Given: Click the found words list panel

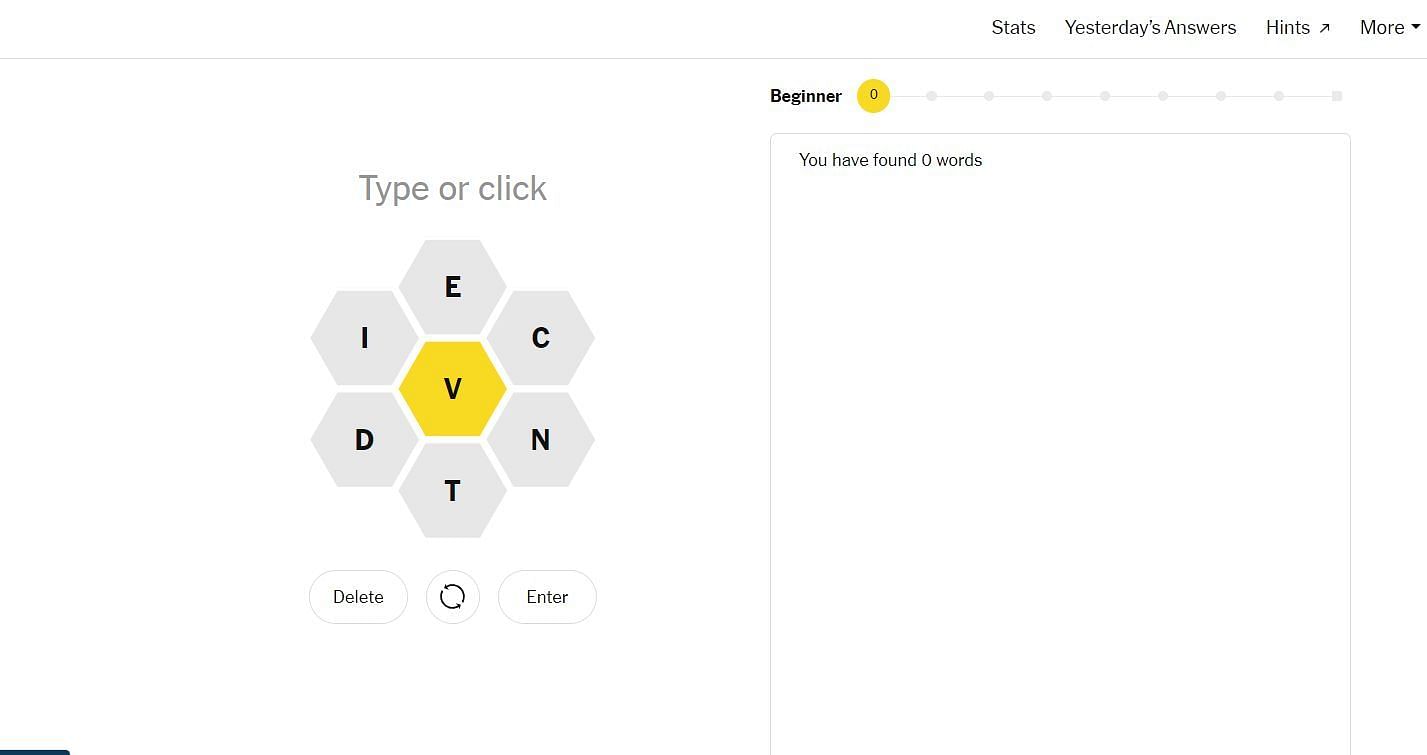Looking at the screenshot, I should tap(1060, 450).
